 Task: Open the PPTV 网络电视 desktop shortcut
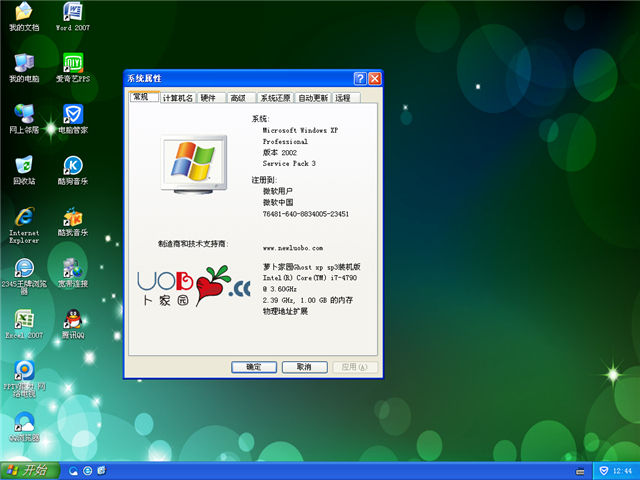click(24, 379)
